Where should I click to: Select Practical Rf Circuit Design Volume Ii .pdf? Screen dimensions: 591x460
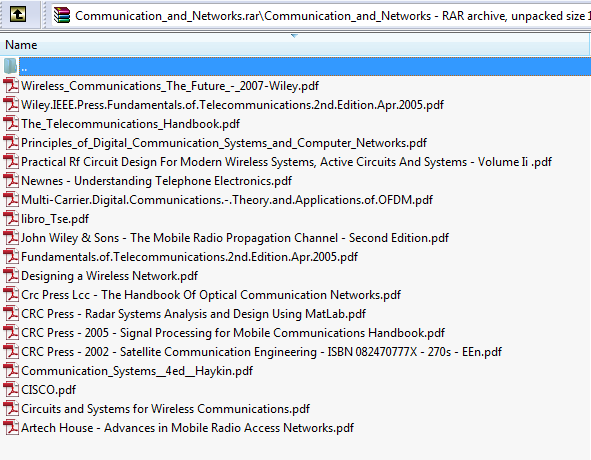click(286, 162)
